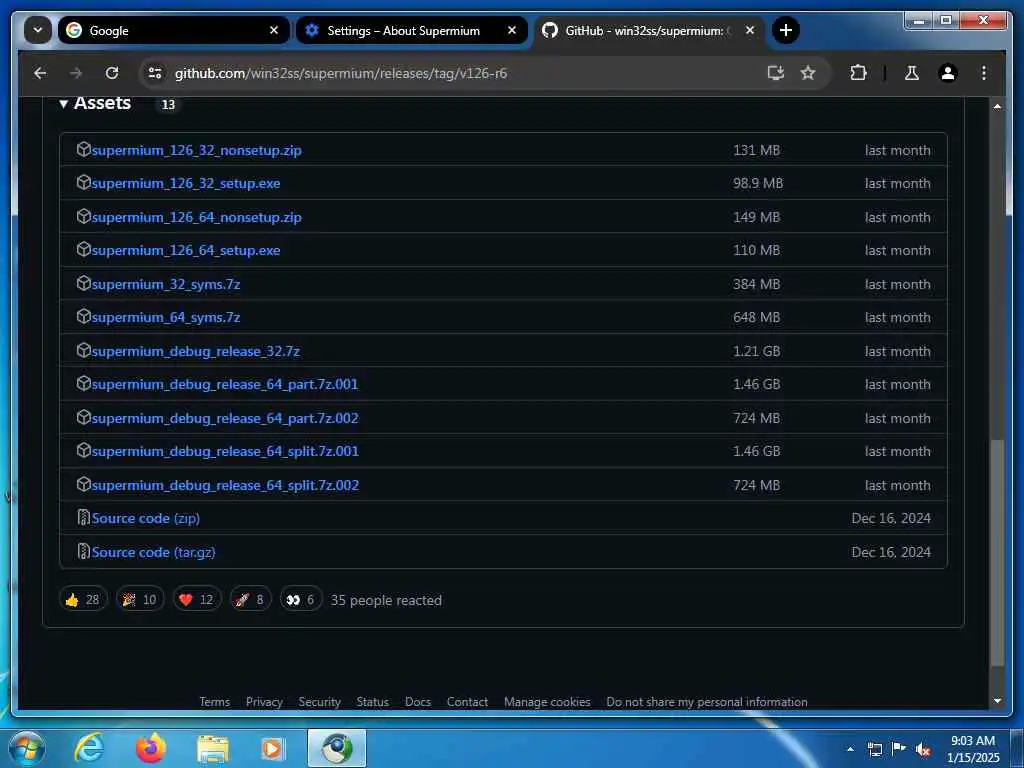Screen dimensions: 1024x768
Task: Show hidden tray icons arrow
Action: 850,749
